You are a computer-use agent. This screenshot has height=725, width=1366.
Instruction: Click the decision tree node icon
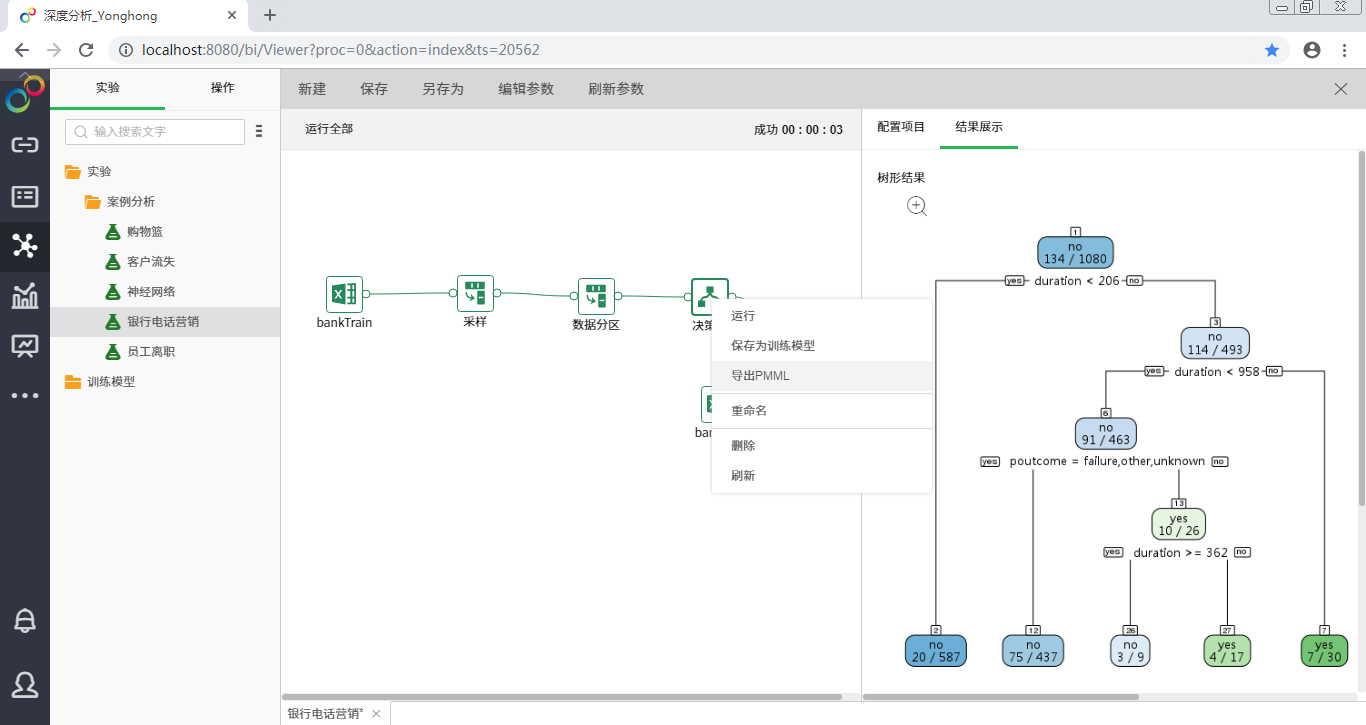[x=709, y=296]
